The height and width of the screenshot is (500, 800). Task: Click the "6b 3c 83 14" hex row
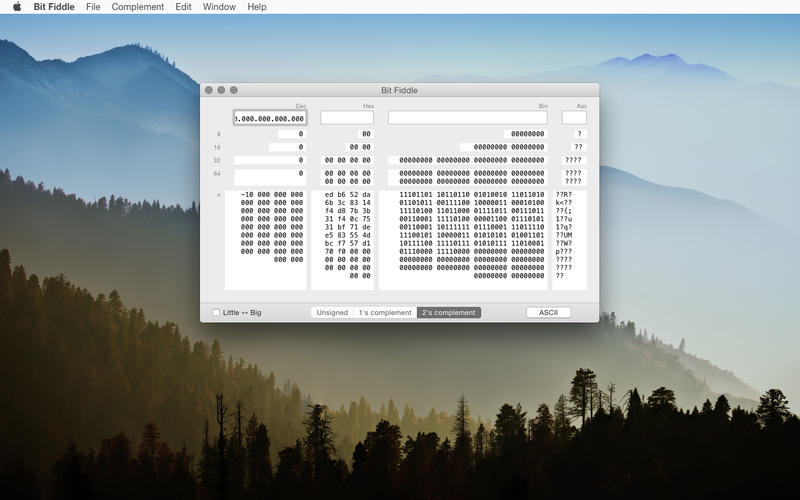[x=347, y=203]
